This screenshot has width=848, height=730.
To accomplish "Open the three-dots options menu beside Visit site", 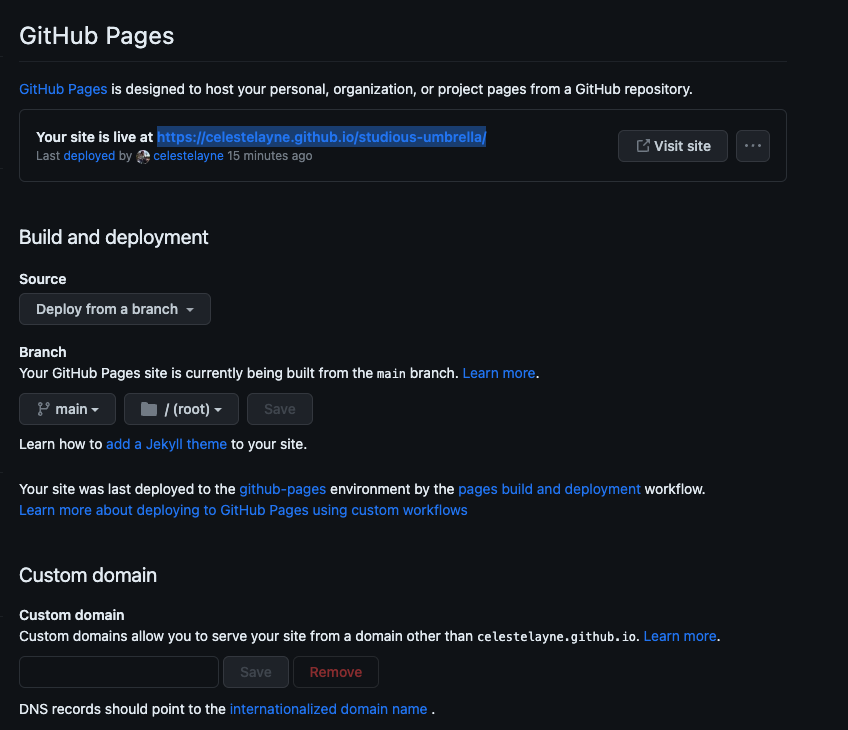I will coord(752,146).
